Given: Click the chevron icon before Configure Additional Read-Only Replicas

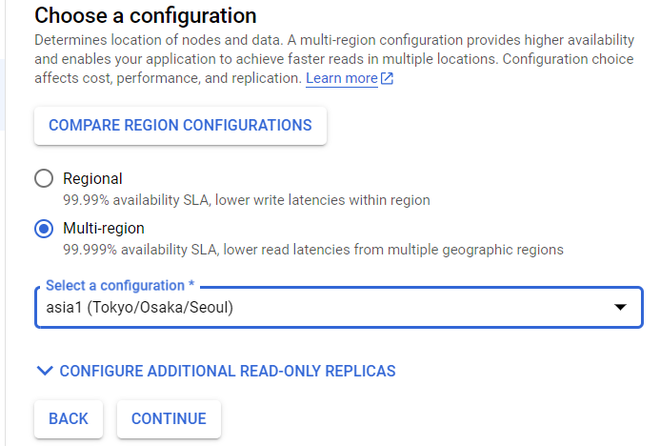Looking at the screenshot, I should point(44,371).
